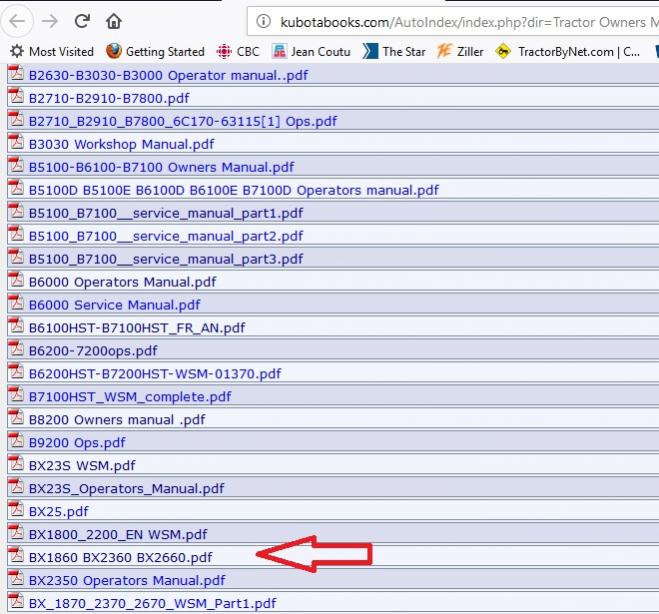Open B5100_B7100 service manual part2 PDF
The width and height of the screenshot is (659, 614).
[x=165, y=236]
